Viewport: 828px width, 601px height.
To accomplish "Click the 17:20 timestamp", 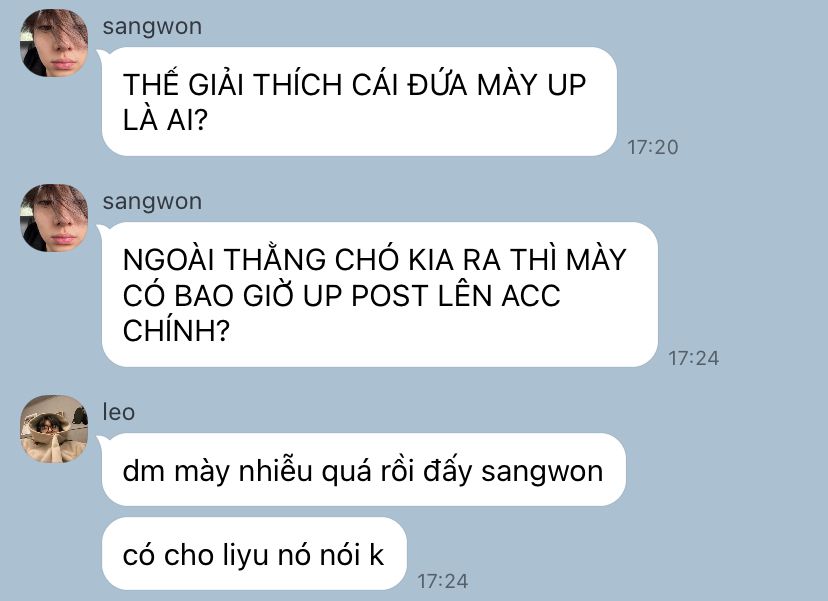I will pos(653,147).
